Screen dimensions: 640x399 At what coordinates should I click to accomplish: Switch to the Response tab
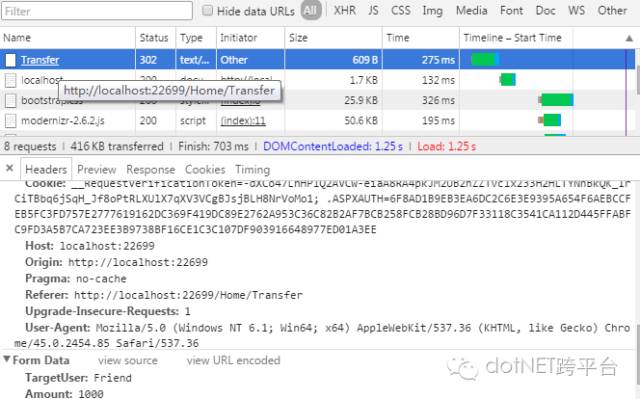(x=150, y=169)
